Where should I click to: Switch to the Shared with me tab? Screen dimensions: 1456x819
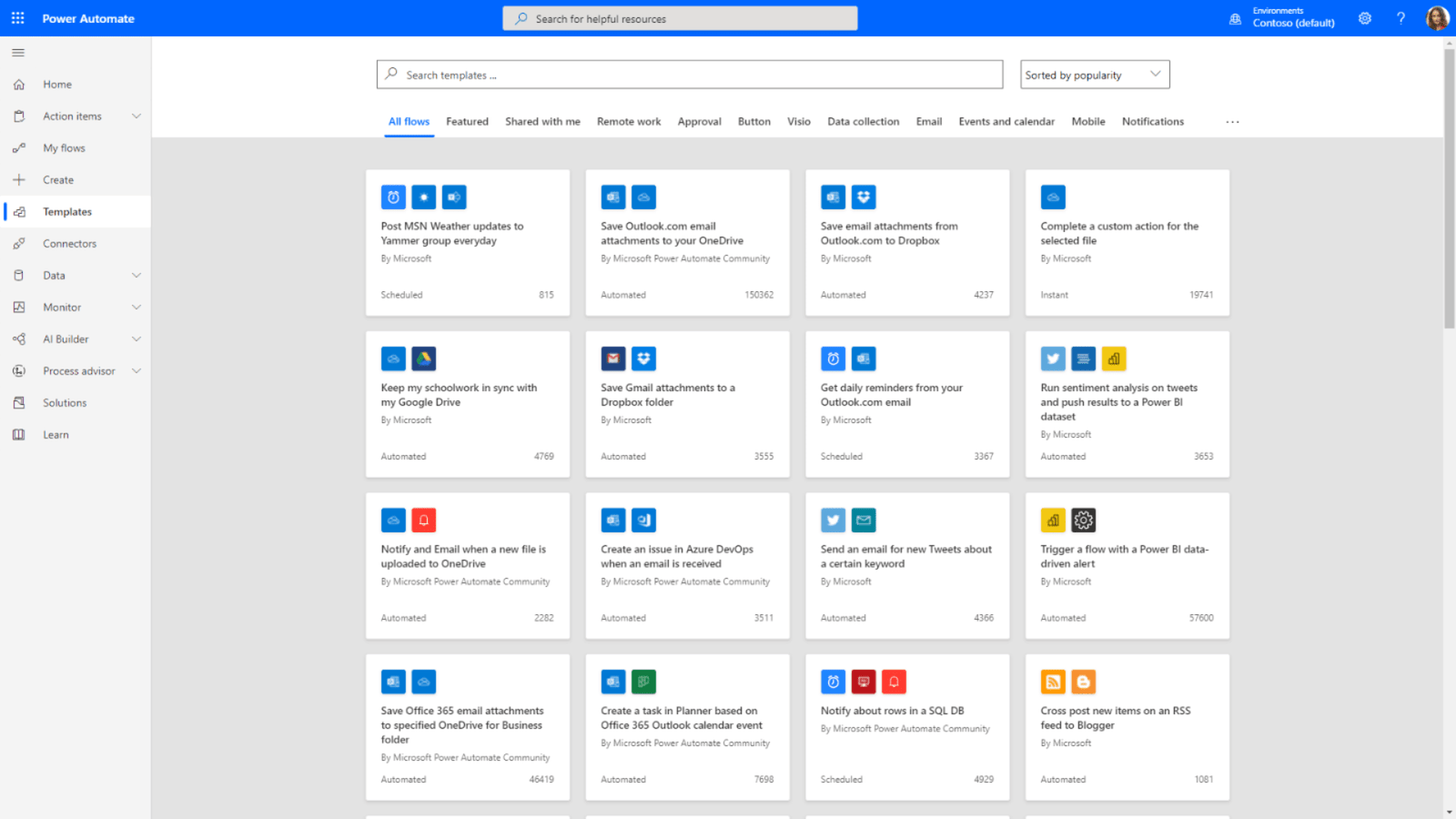click(x=542, y=122)
